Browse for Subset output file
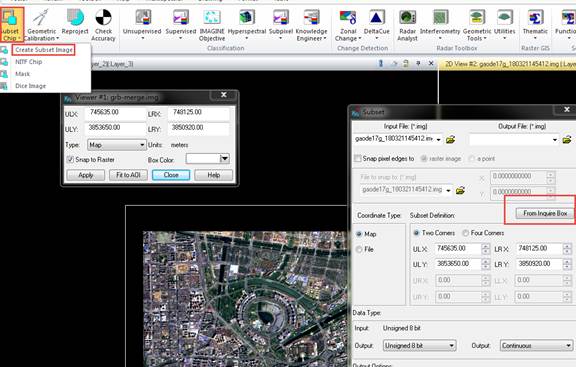The height and width of the screenshot is (367, 576). tap(567, 140)
